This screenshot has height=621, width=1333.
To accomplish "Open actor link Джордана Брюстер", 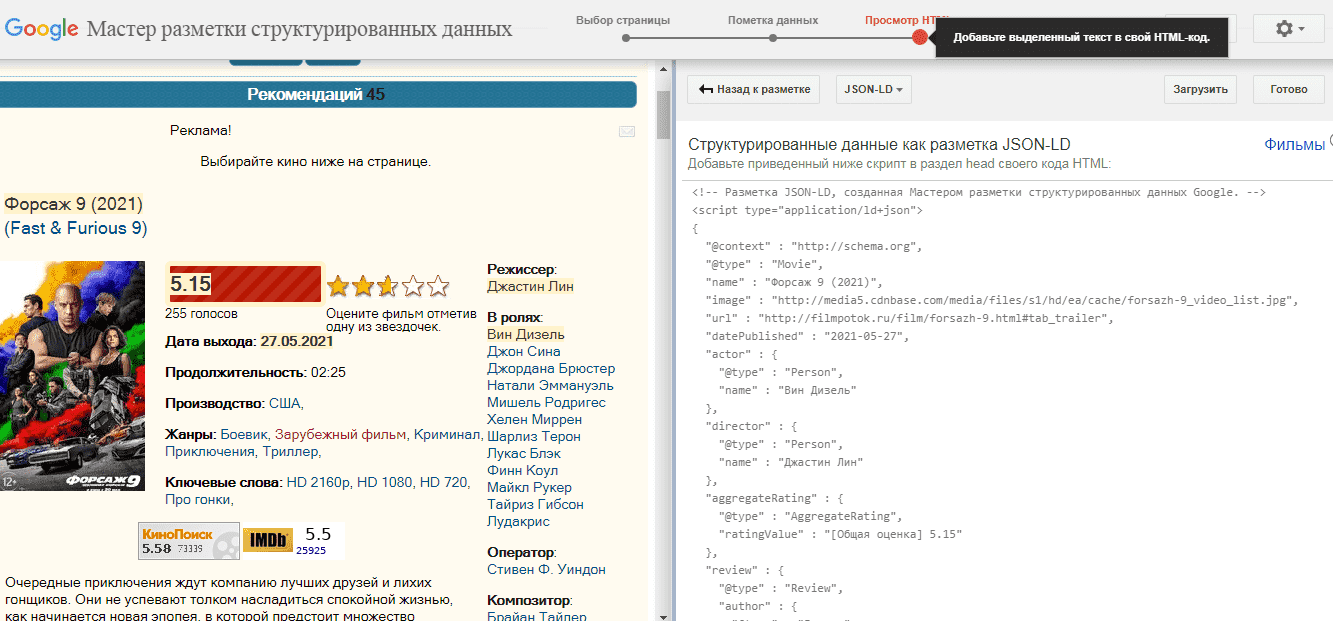I will [x=551, y=368].
